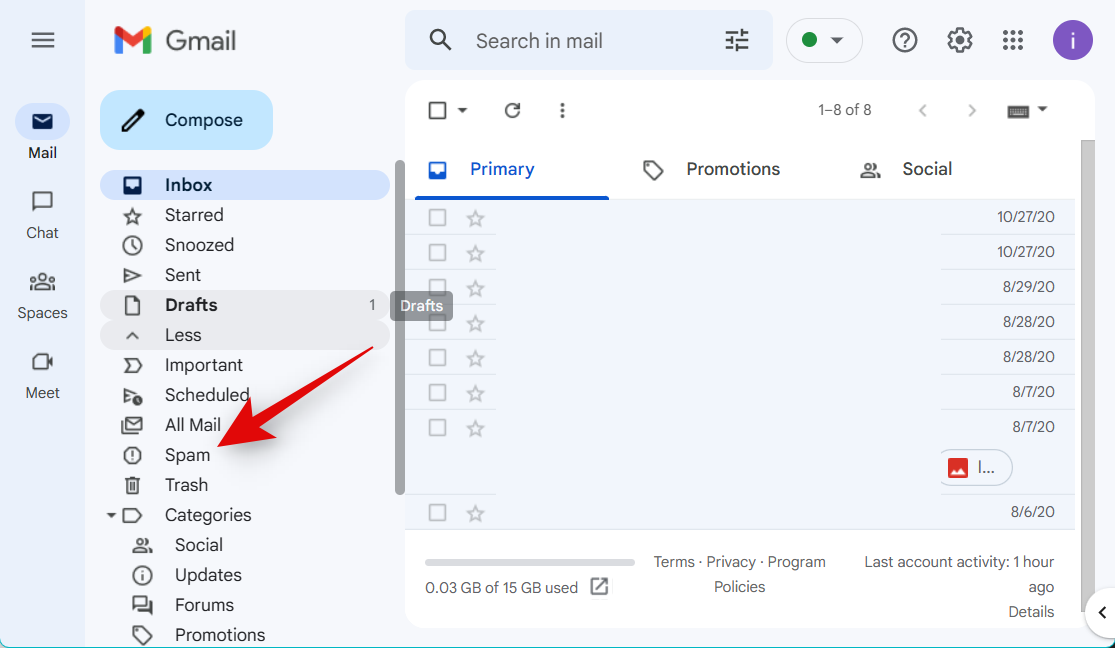
Task: Open the Important label
Action: (245, 365)
